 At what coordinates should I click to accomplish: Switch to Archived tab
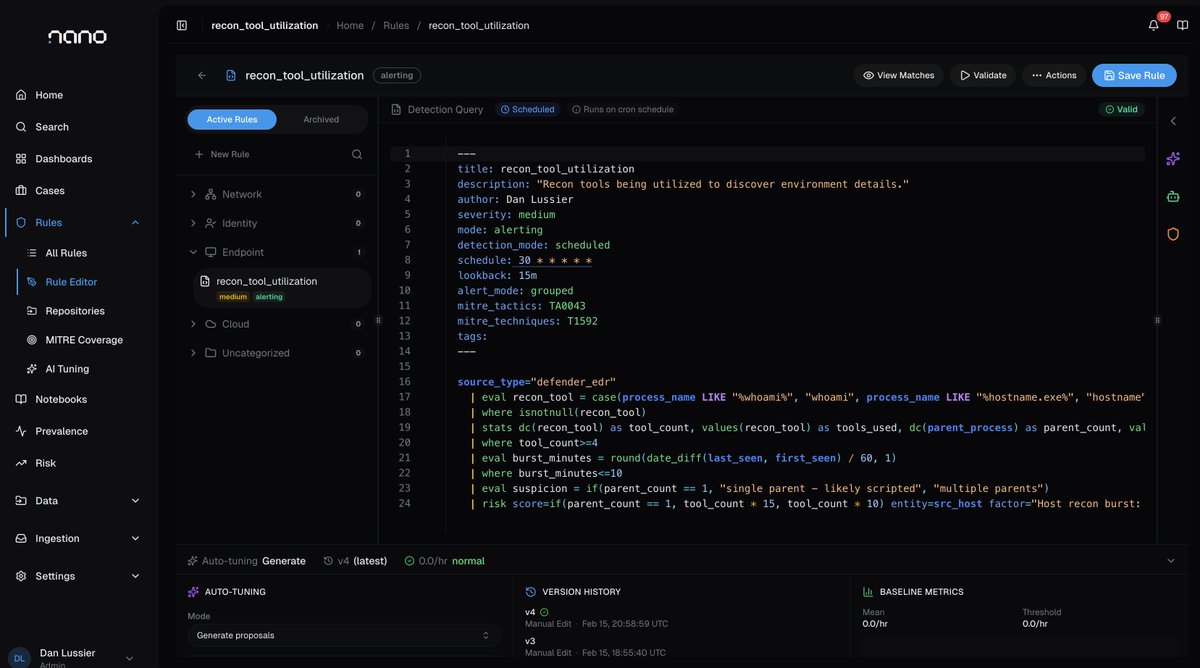pyautogui.click(x=321, y=119)
